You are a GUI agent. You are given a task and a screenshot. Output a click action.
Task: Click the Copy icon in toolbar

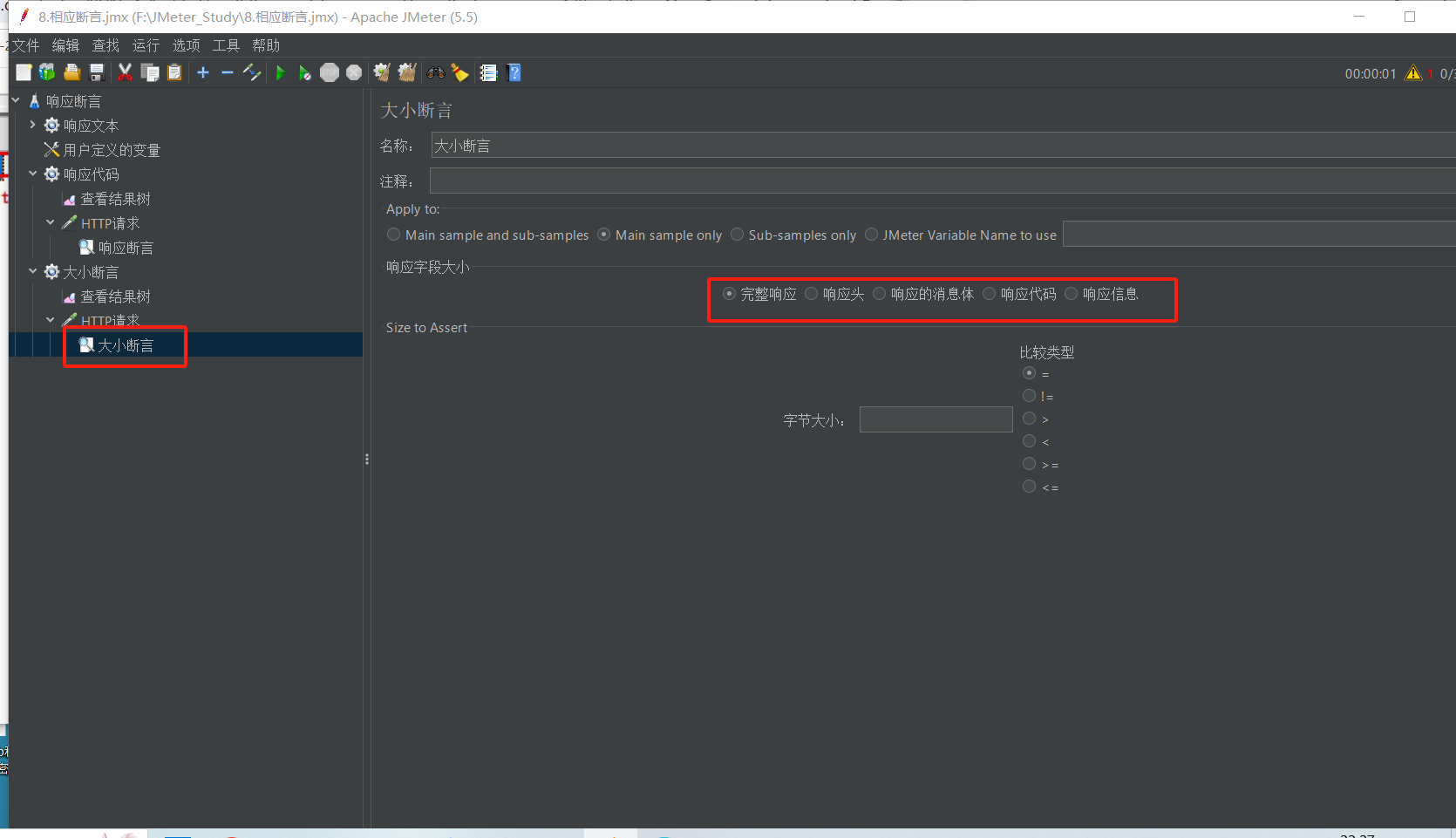150,72
